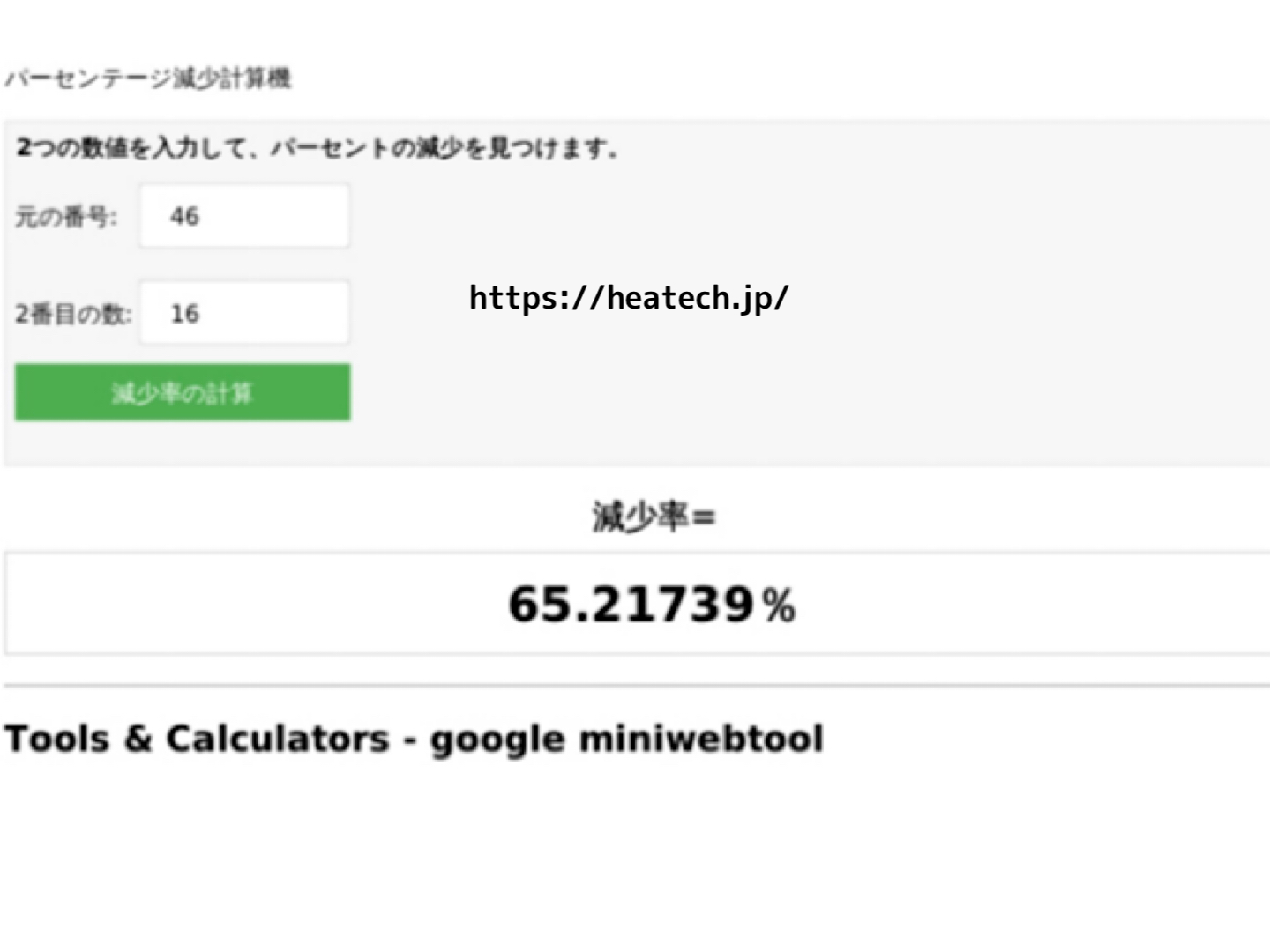This screenshot has width=1270, height=952.
Task: Click the 2番目の数: label
Action: (72, 313)
